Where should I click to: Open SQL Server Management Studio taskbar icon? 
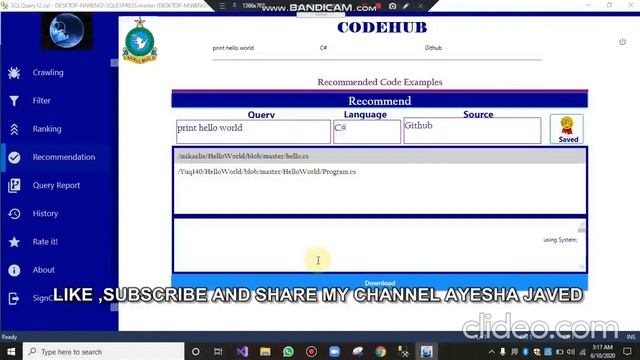click(403, 351)
